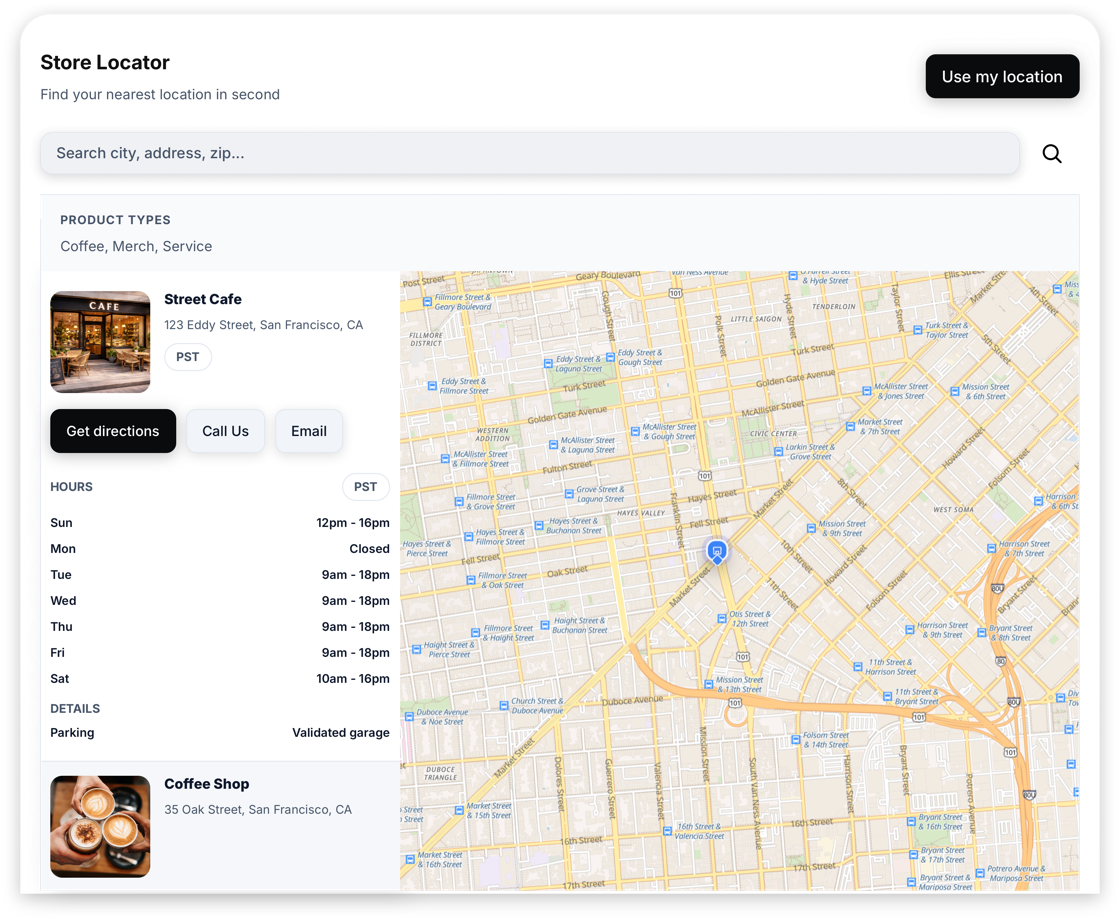The height and width of the screenshot is (920, 1120).
Task: Click the Email button for Street Cafe
Action: point(308,431)
